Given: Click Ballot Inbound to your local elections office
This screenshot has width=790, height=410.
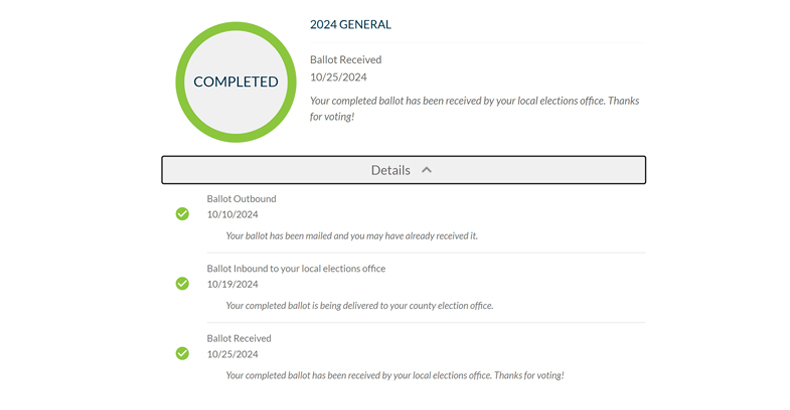Looking at the screenshot, I should tap(296, 268).
